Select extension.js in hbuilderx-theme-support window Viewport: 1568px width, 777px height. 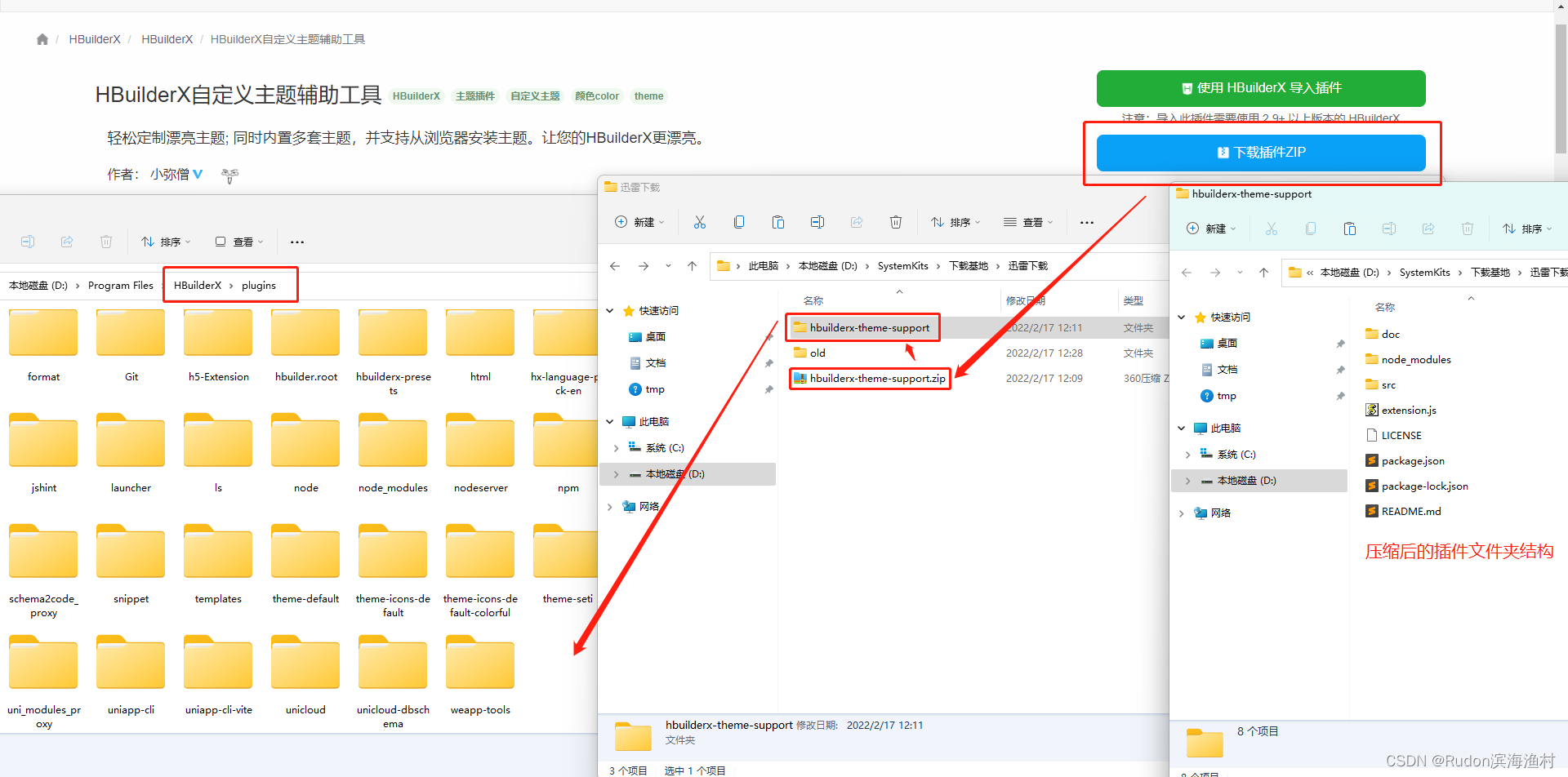(1401, 411)
